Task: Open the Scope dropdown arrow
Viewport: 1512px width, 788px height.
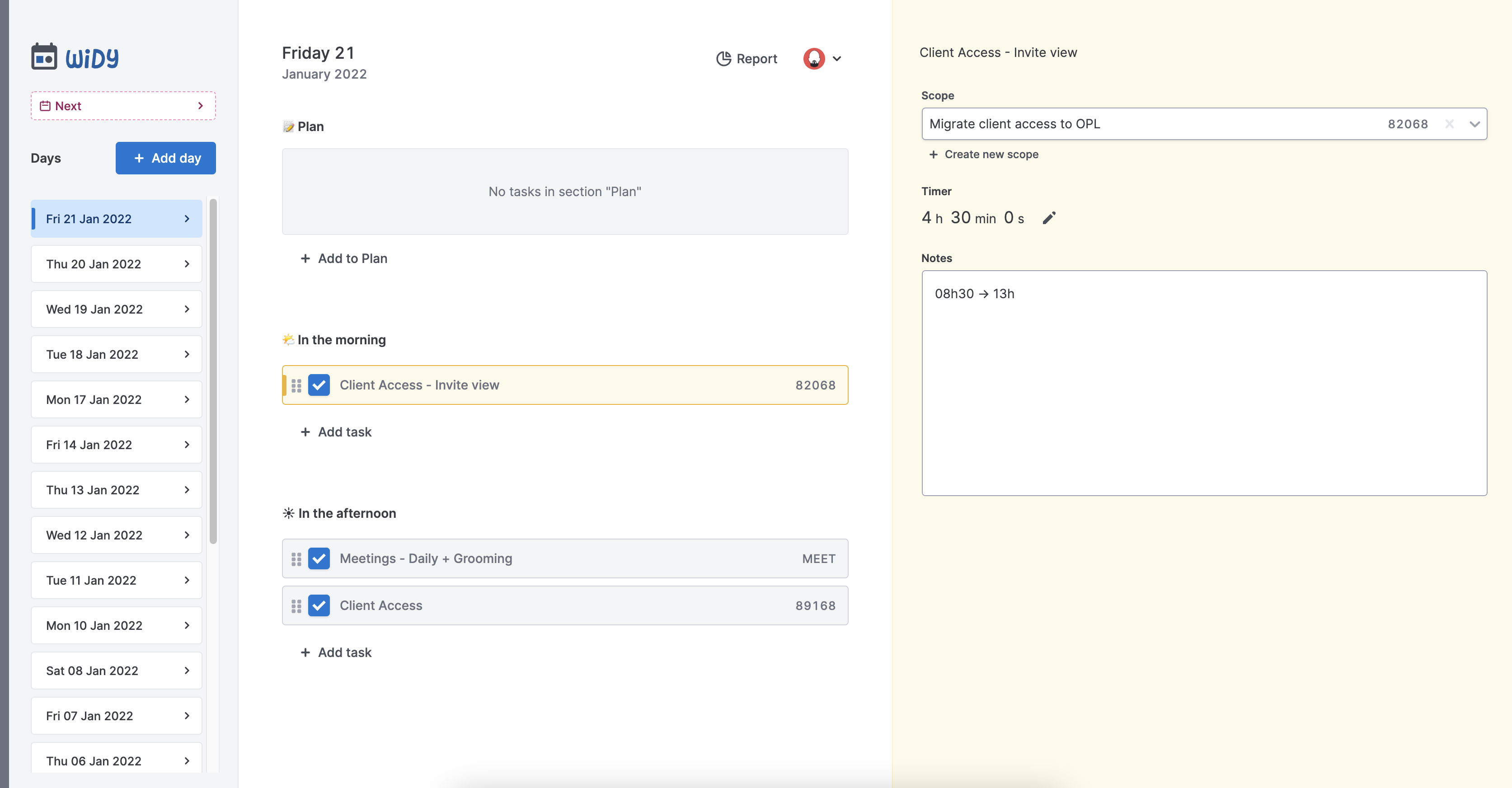Action: [x=1474, y=124]
